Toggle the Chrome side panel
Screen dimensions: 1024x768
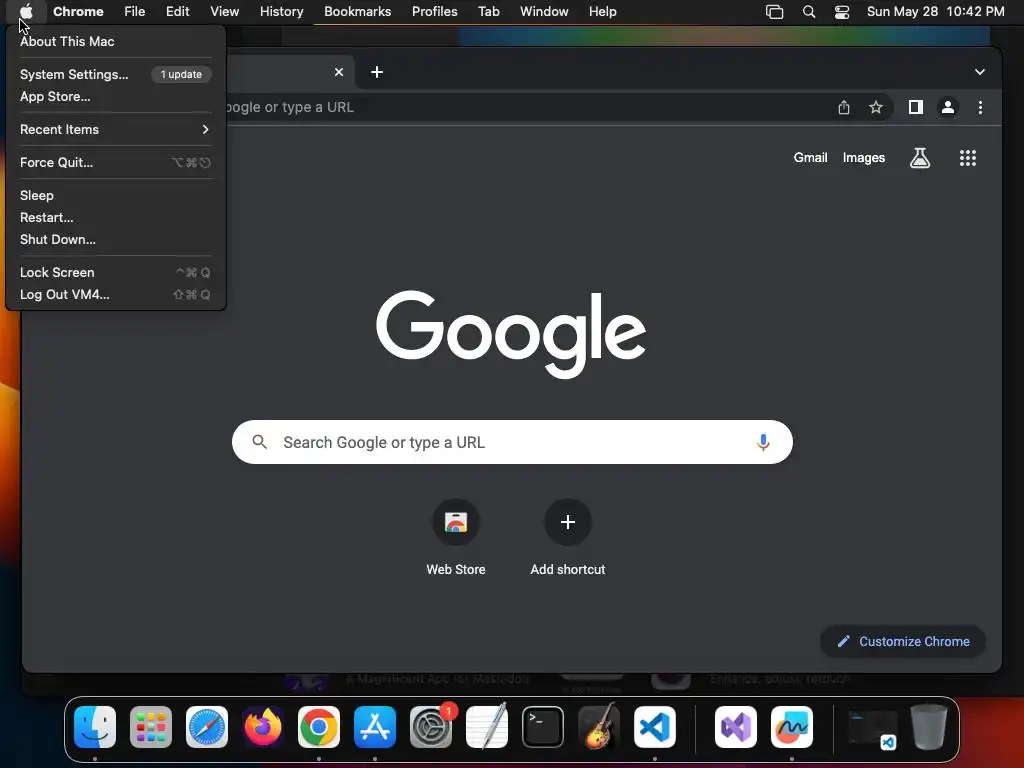point(916,107)
